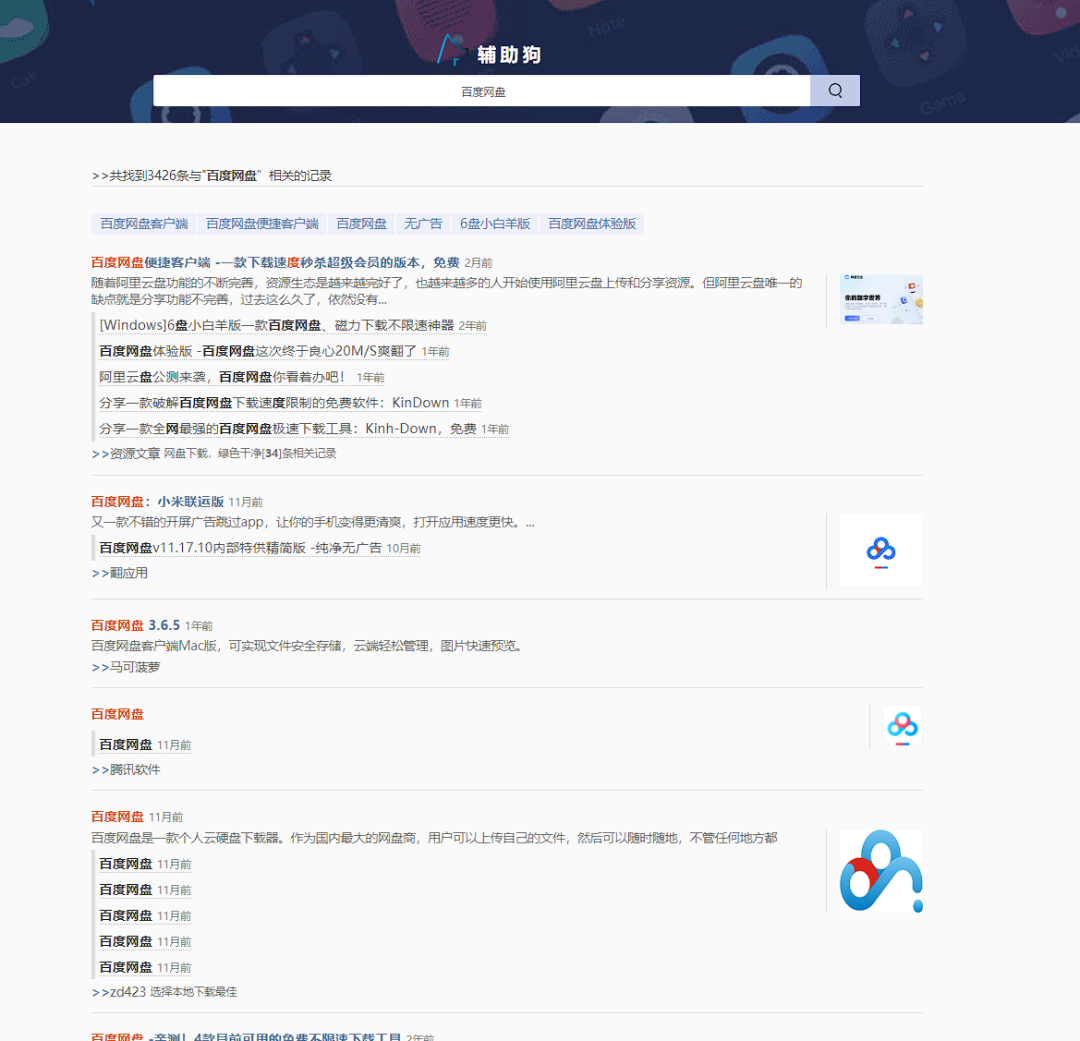Viewport: 1080px width, 1041px height.
Task: Click large Baidu Netdisk logo beside zd423 result
Action: 881,872
